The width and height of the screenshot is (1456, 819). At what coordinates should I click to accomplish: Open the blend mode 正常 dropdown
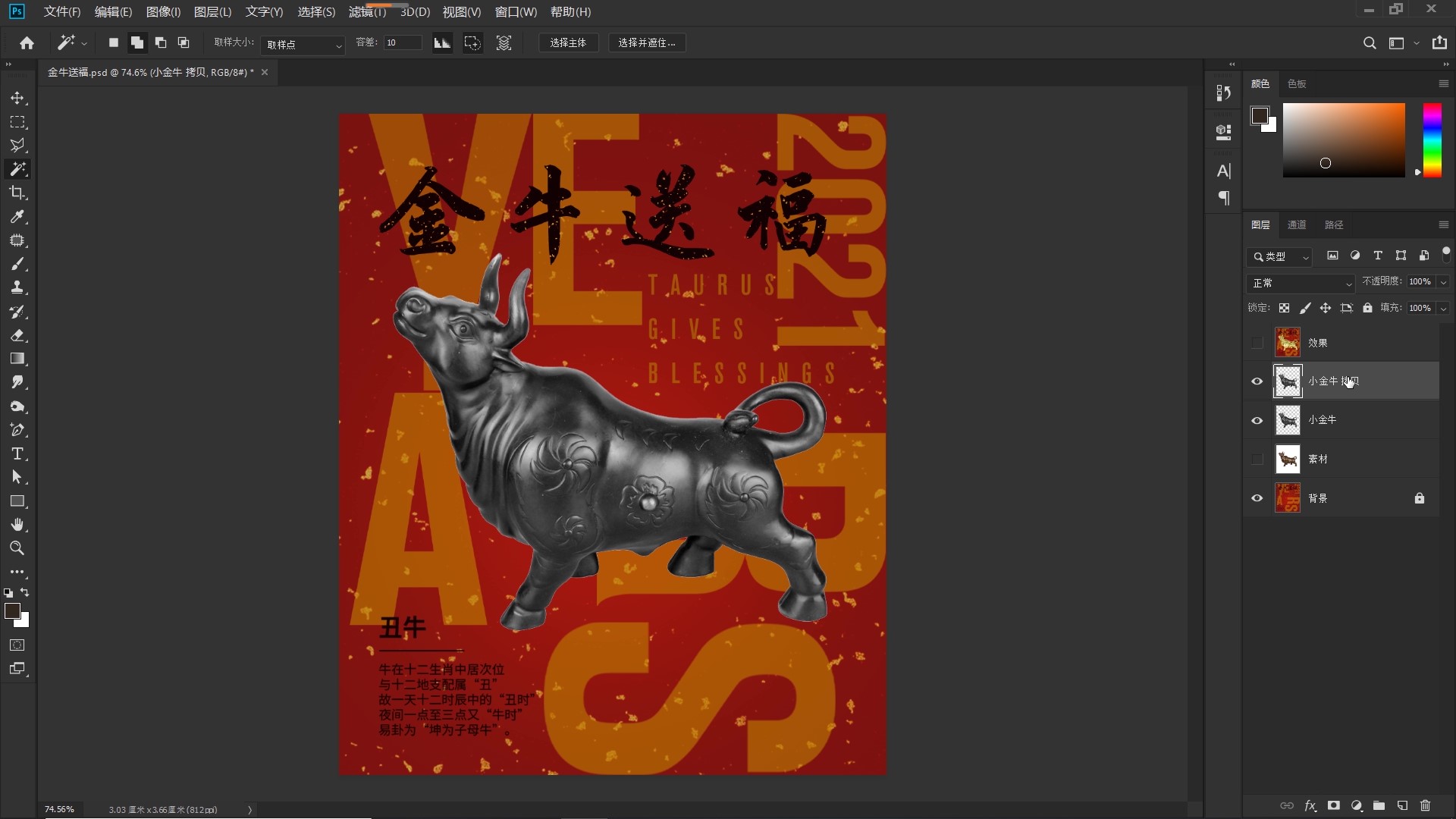pyautogui.click(x=1301, y=283)
